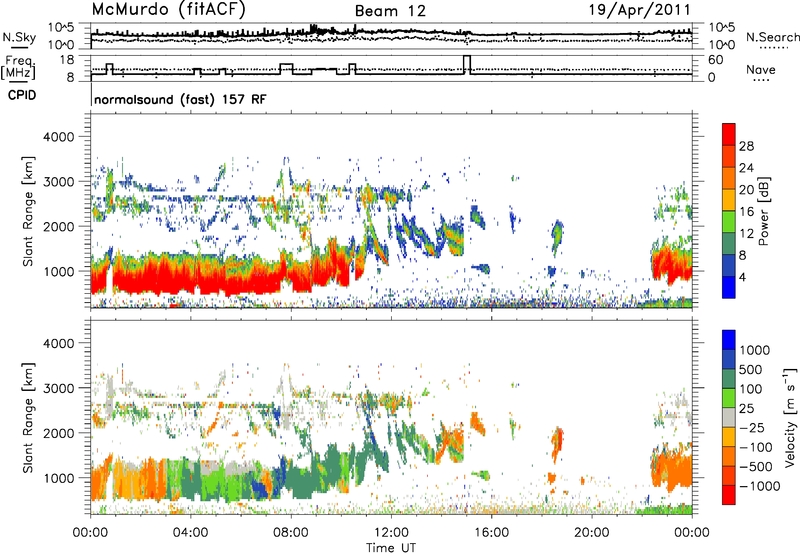Screen dimensions: 800x554
Task: Click the red -1000 velocity colorbar segment
Action: coord(729,495)
